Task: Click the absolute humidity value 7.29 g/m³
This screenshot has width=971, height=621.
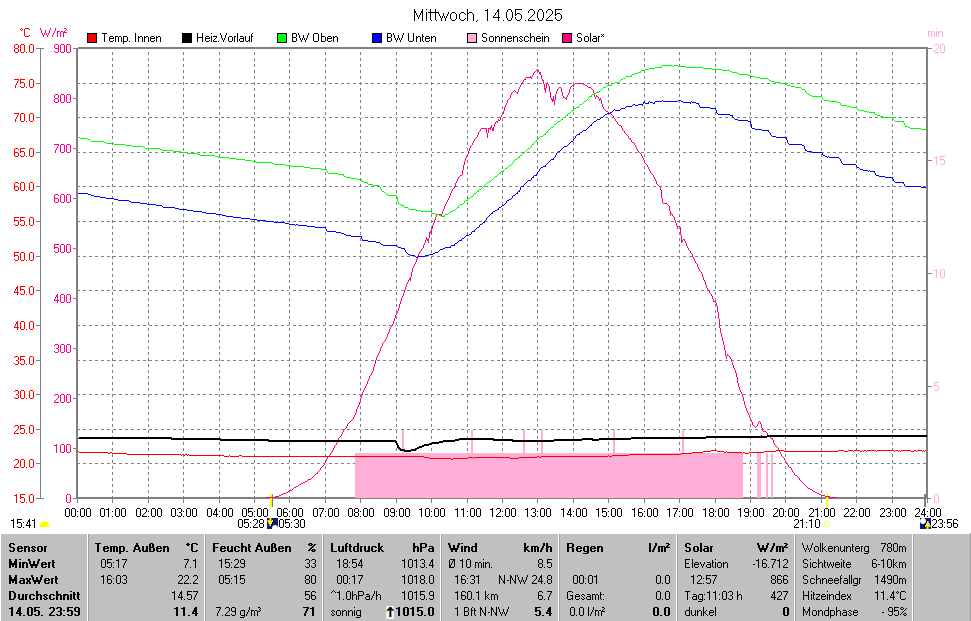Action: [x=238, y=612]
